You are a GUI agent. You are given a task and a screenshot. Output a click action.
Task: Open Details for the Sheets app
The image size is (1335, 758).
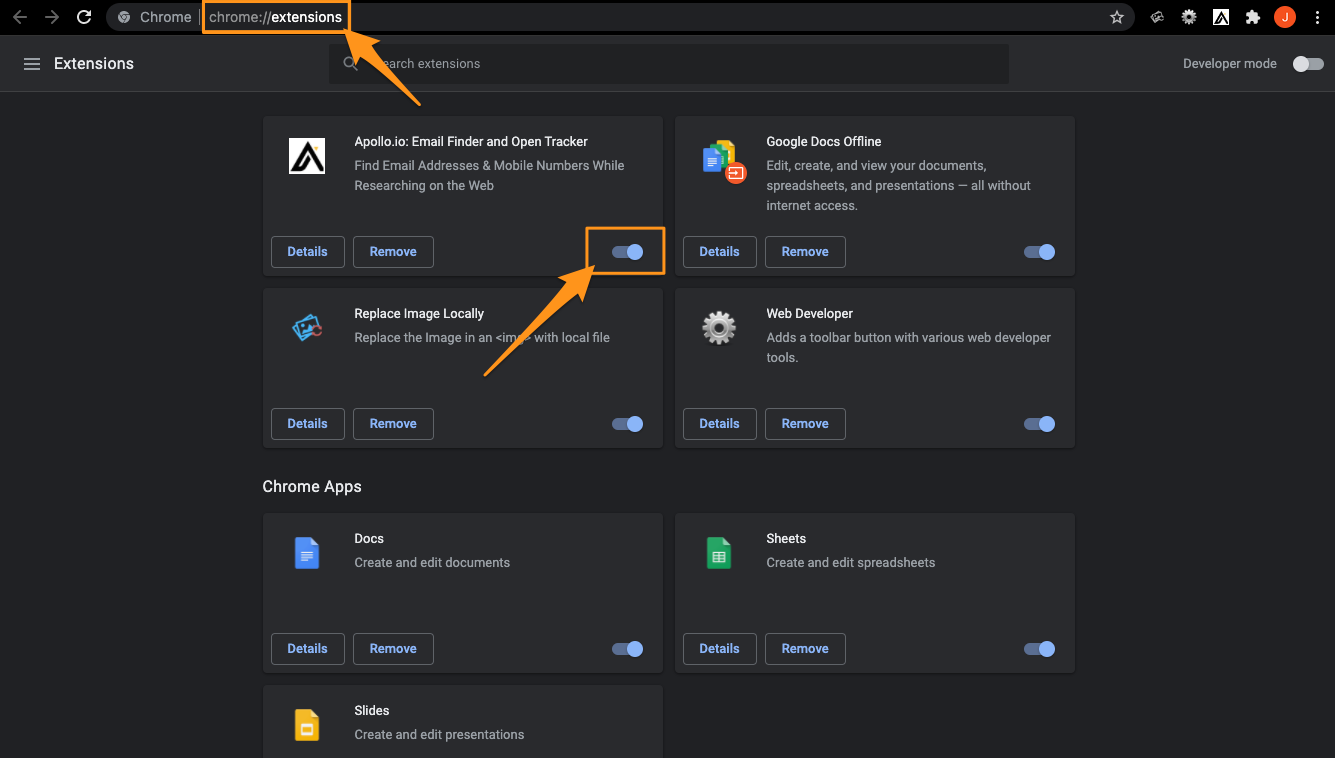click(719, 649)
